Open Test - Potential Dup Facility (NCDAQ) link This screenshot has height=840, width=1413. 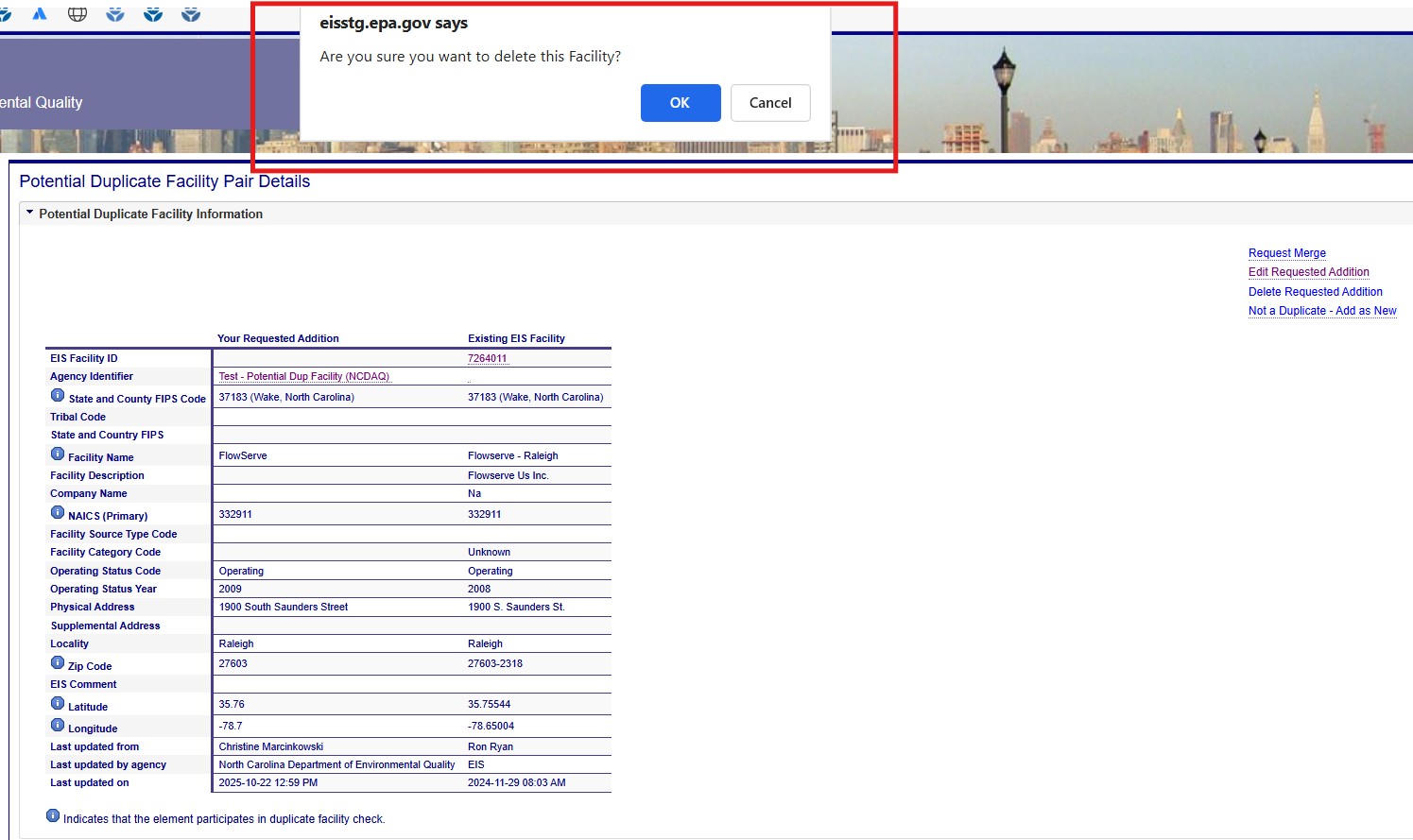[303, 376]
